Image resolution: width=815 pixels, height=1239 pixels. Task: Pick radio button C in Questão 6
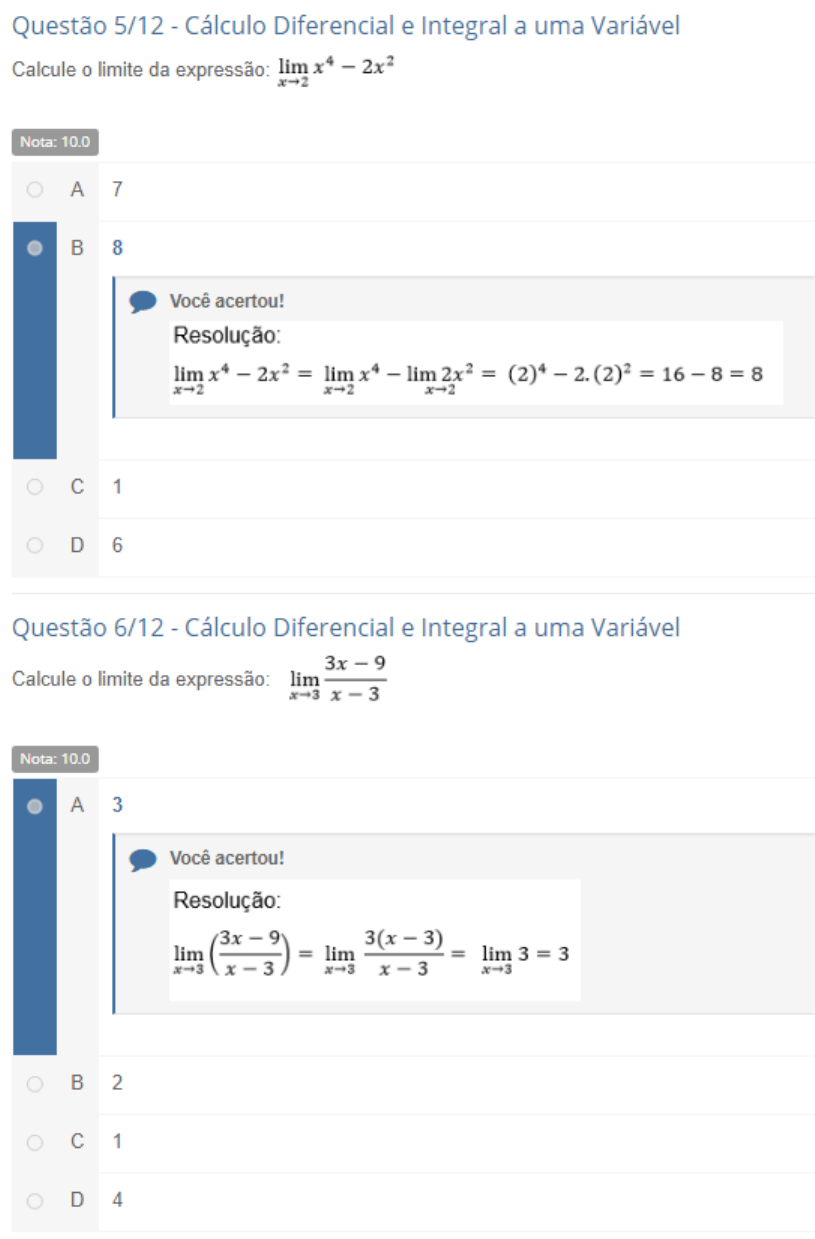[x=35, y=1141]
